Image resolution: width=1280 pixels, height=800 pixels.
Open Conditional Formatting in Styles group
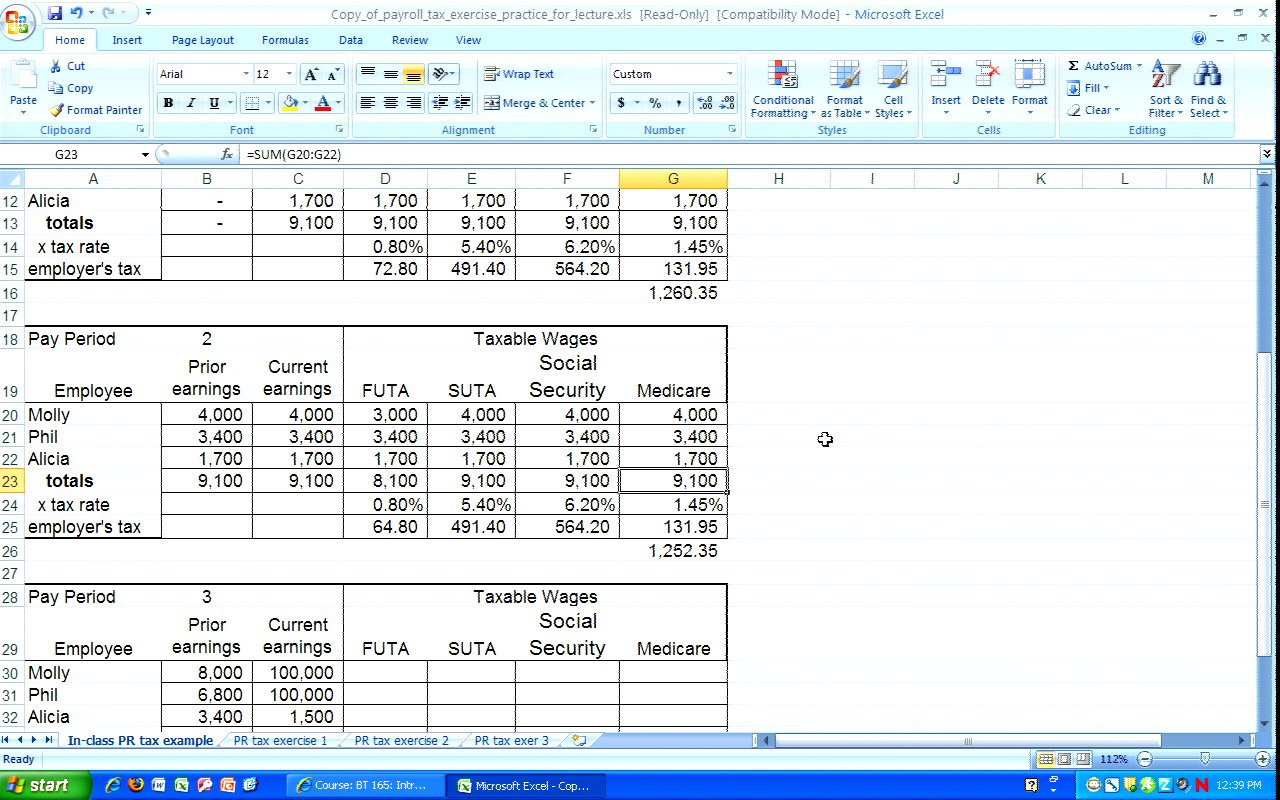782,89
